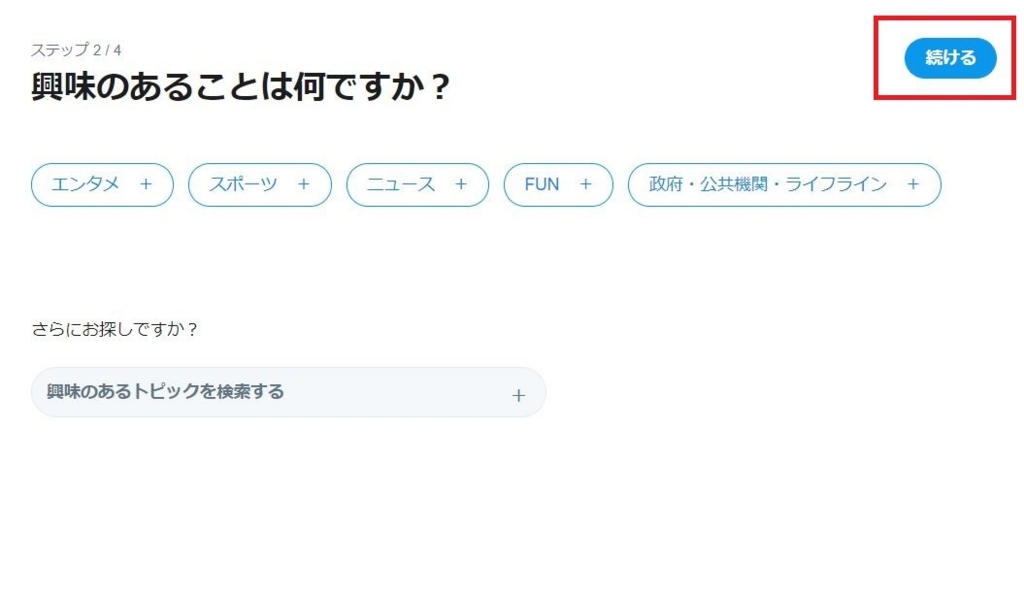Select the エンタメ interest pill

pos(100,184)
